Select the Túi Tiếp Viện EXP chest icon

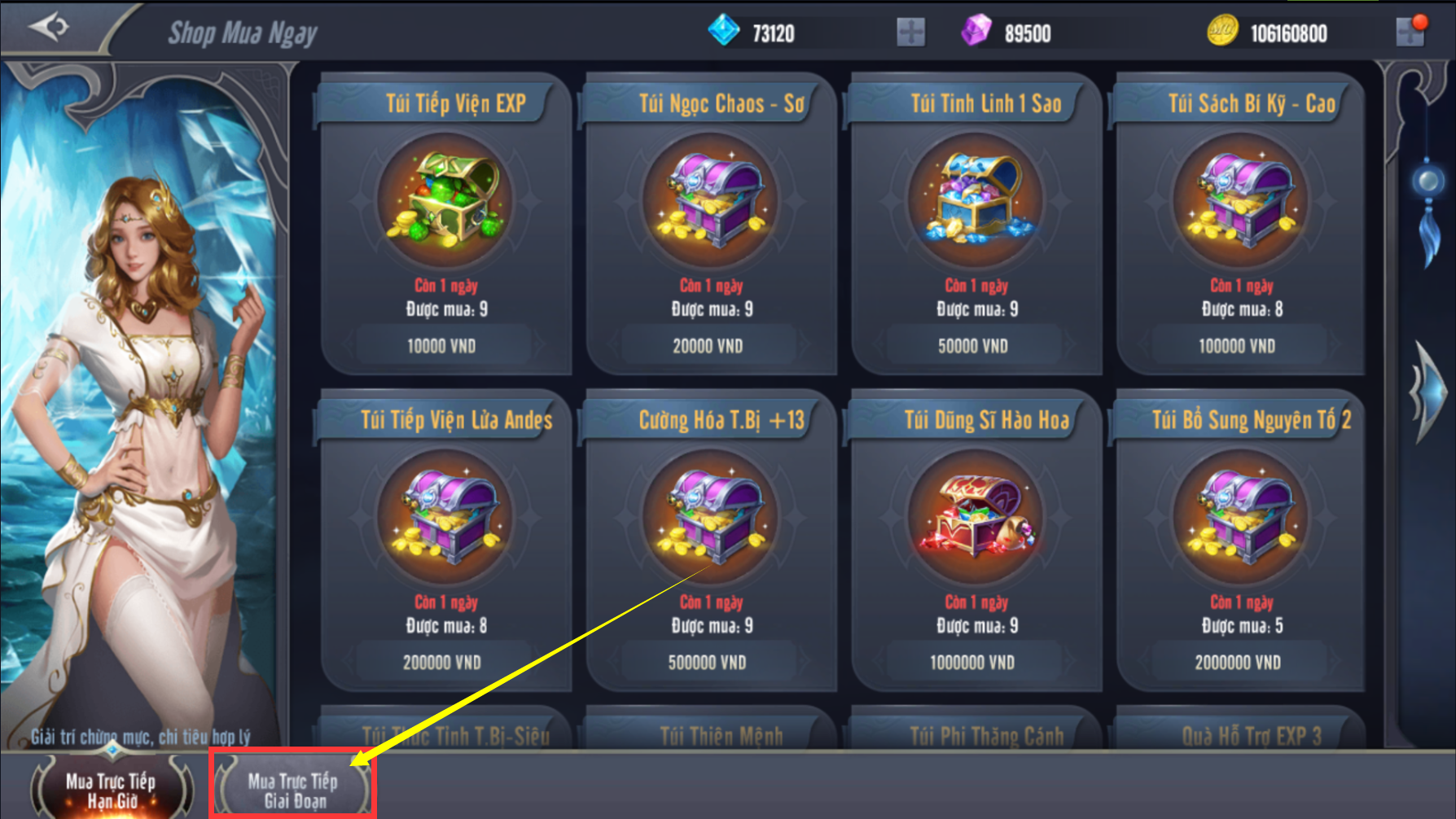point(445,200)
